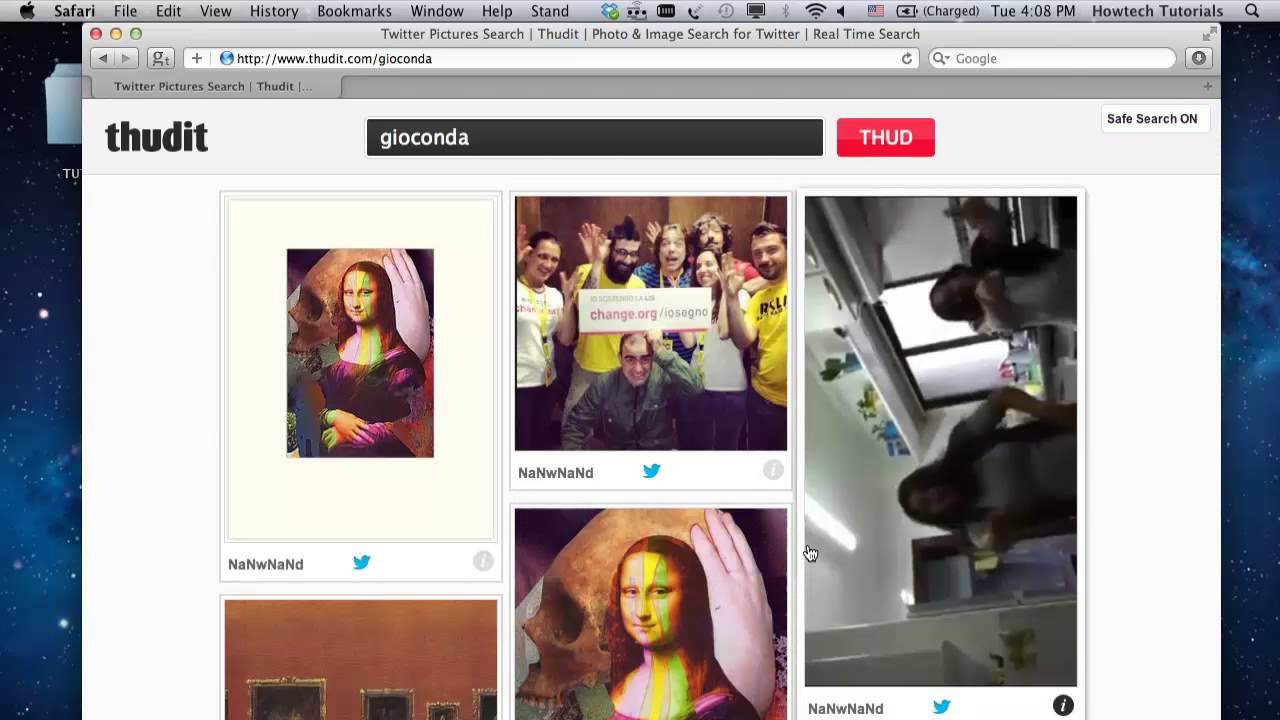Click the Safari back arrow button
Image resolution: width=1280 pixels, height=720 pixels.
coord(102,58)
